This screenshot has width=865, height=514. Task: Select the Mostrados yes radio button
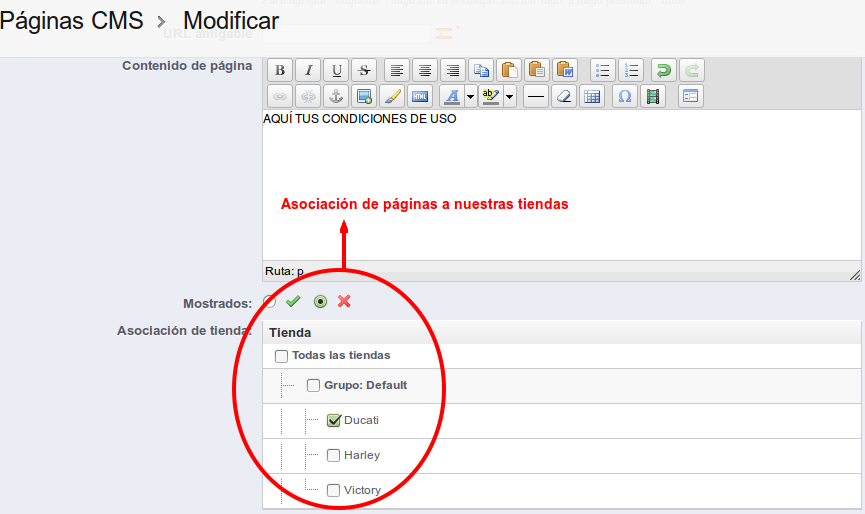click(x=270, y=302)
